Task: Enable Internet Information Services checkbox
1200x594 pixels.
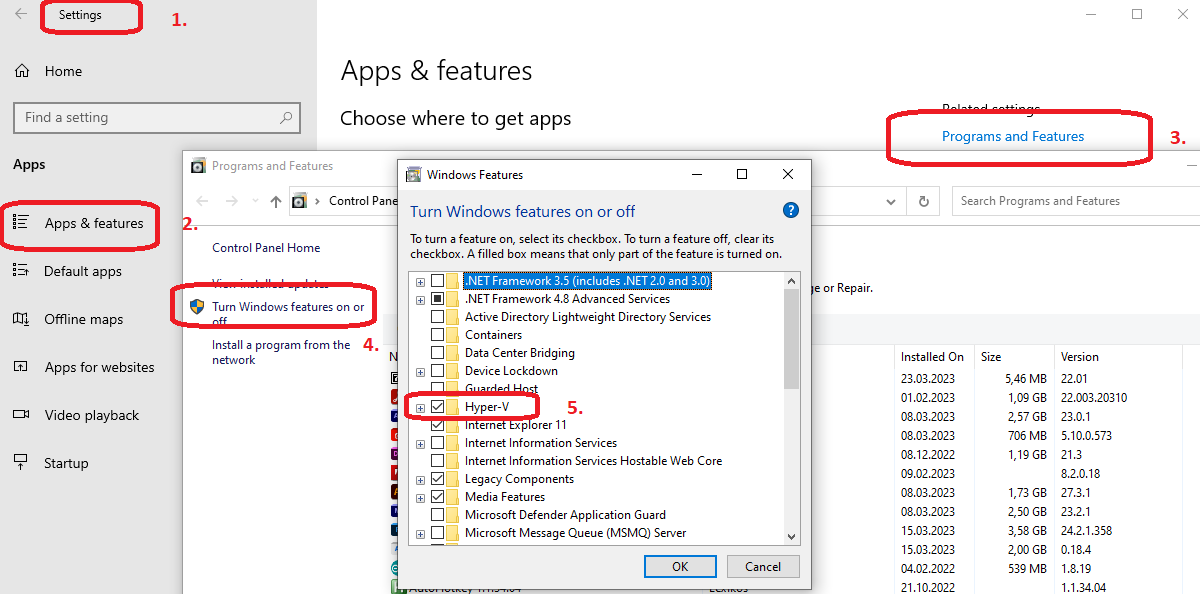Action: pyautogui.click(x=437, y=443)
